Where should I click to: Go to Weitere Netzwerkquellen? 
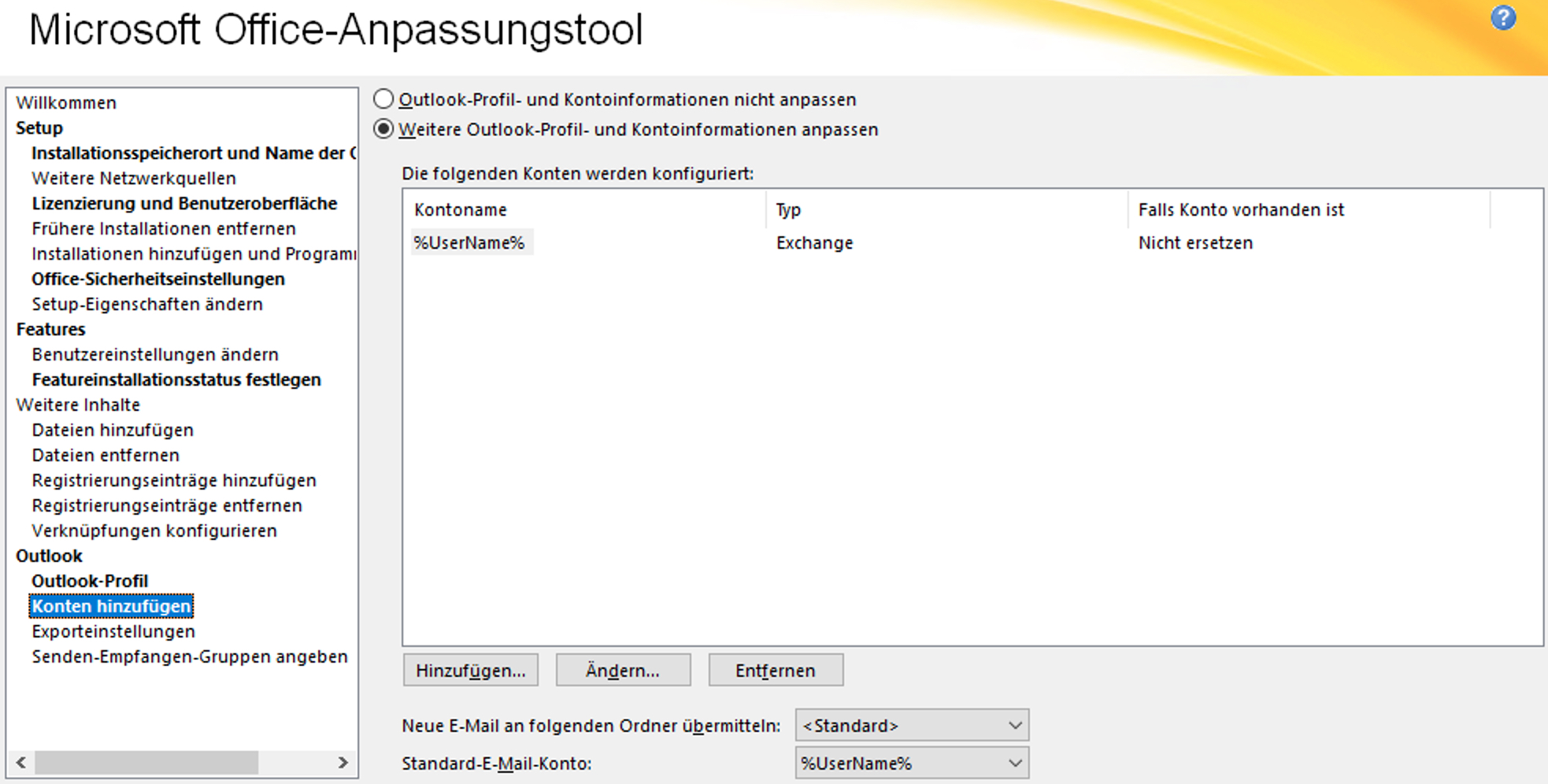point(134,178)
